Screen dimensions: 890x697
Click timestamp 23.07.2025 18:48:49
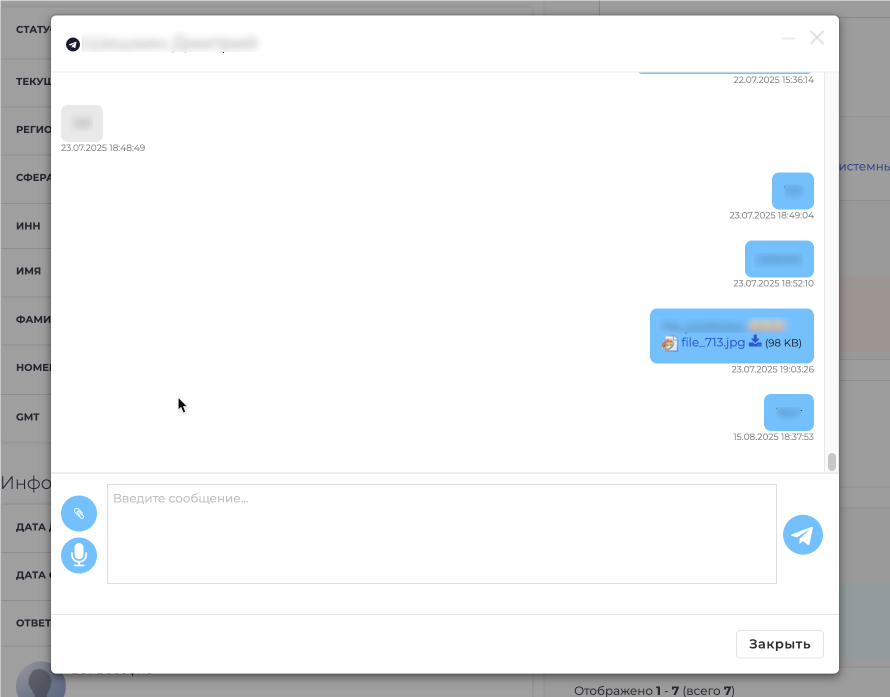coord(103,148)
